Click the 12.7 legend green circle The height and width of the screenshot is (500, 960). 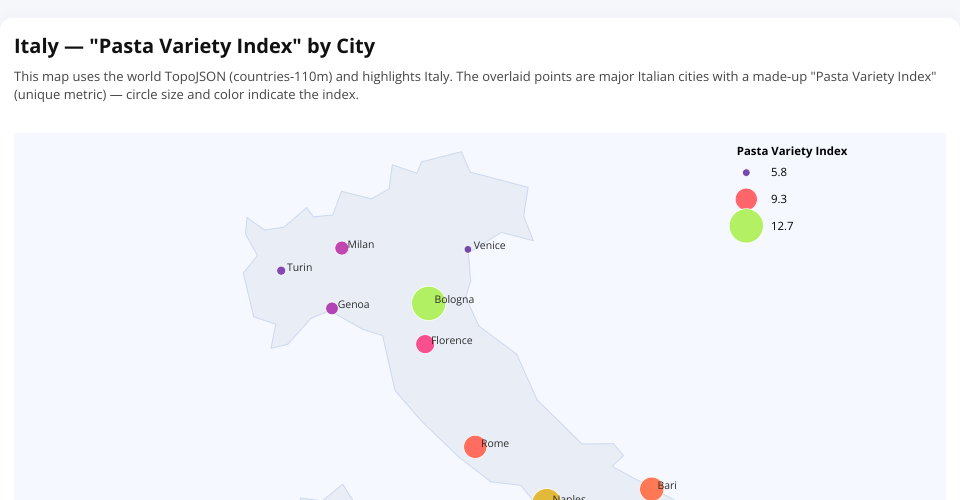click(x=746, y=226)
